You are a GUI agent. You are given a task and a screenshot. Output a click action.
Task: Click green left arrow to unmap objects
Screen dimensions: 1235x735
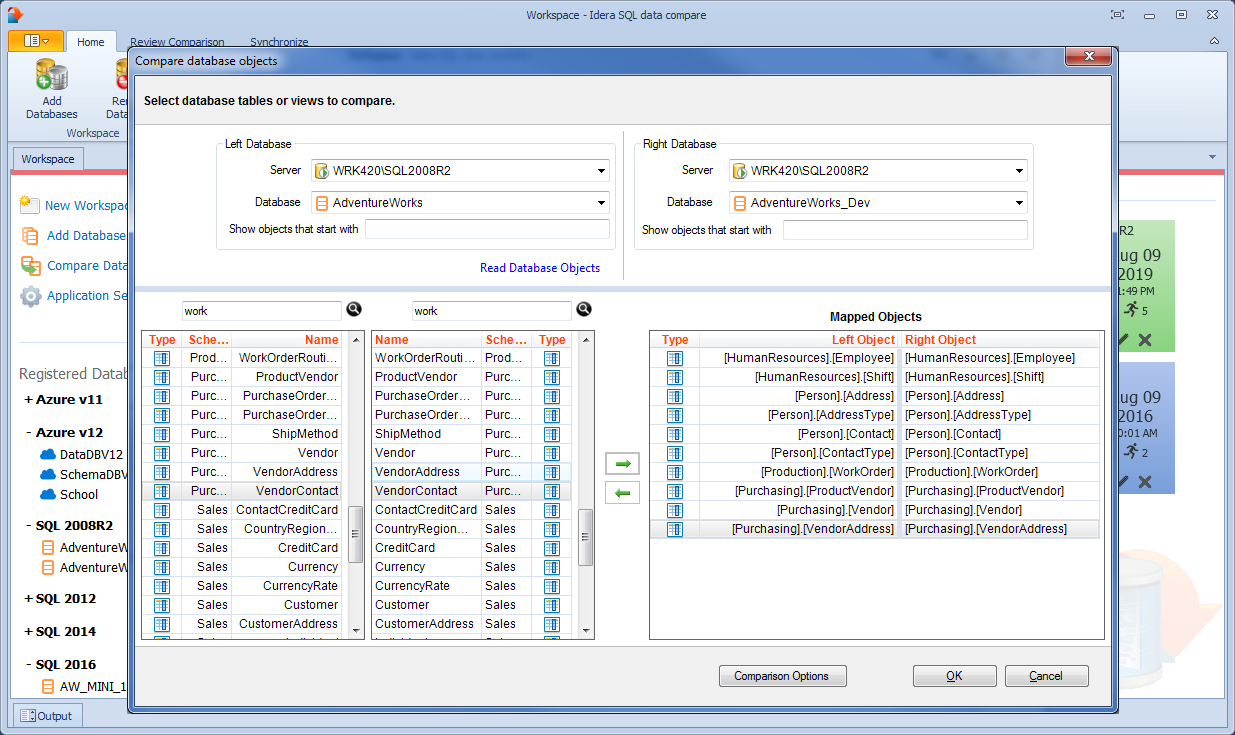623,492
